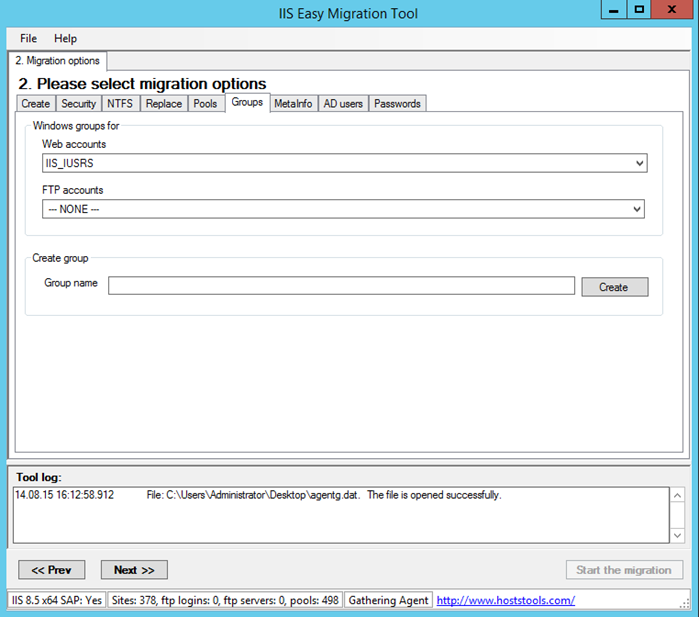
Task: Select the '2. Migration options' tab
Action: [58, 61]
